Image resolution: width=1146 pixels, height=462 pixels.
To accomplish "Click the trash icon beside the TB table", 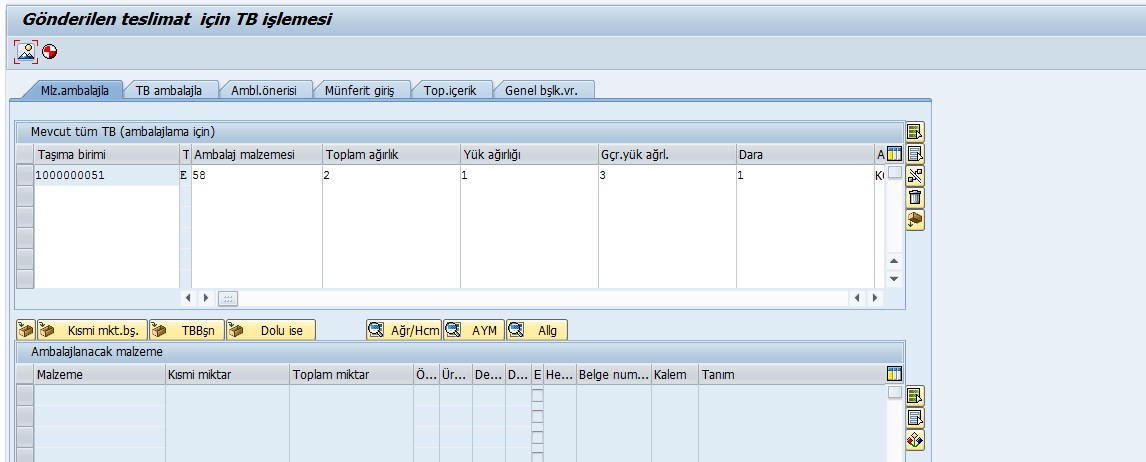I will click(915, 197).
